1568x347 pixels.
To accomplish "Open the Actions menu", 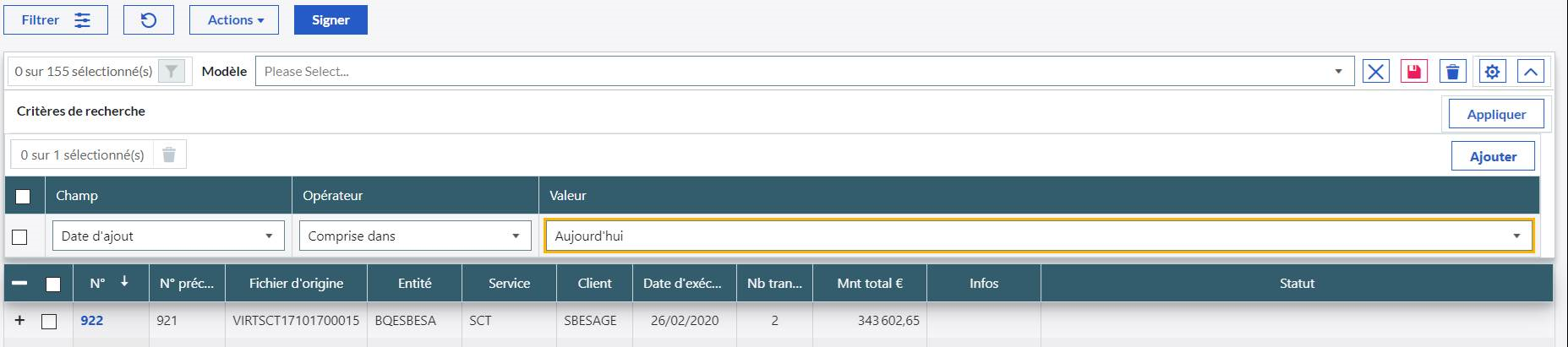I will tap(234, 20).
